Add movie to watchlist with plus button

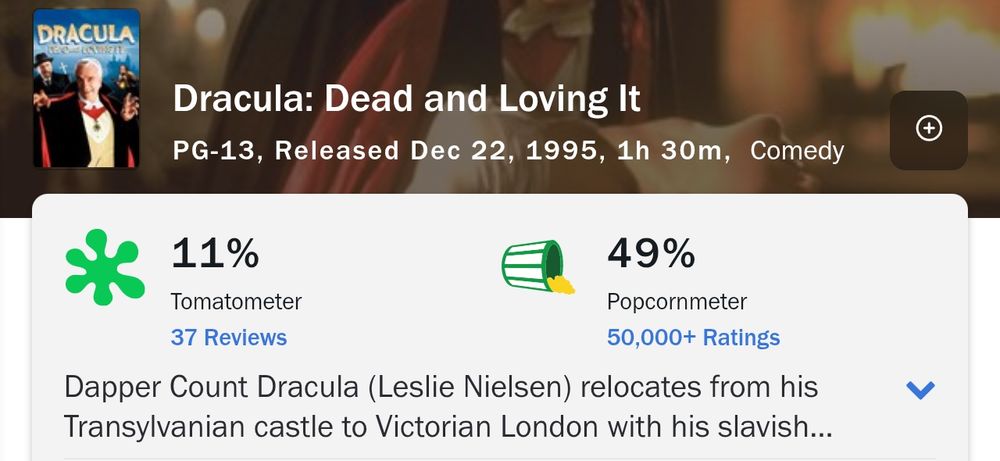coord(928,129)
